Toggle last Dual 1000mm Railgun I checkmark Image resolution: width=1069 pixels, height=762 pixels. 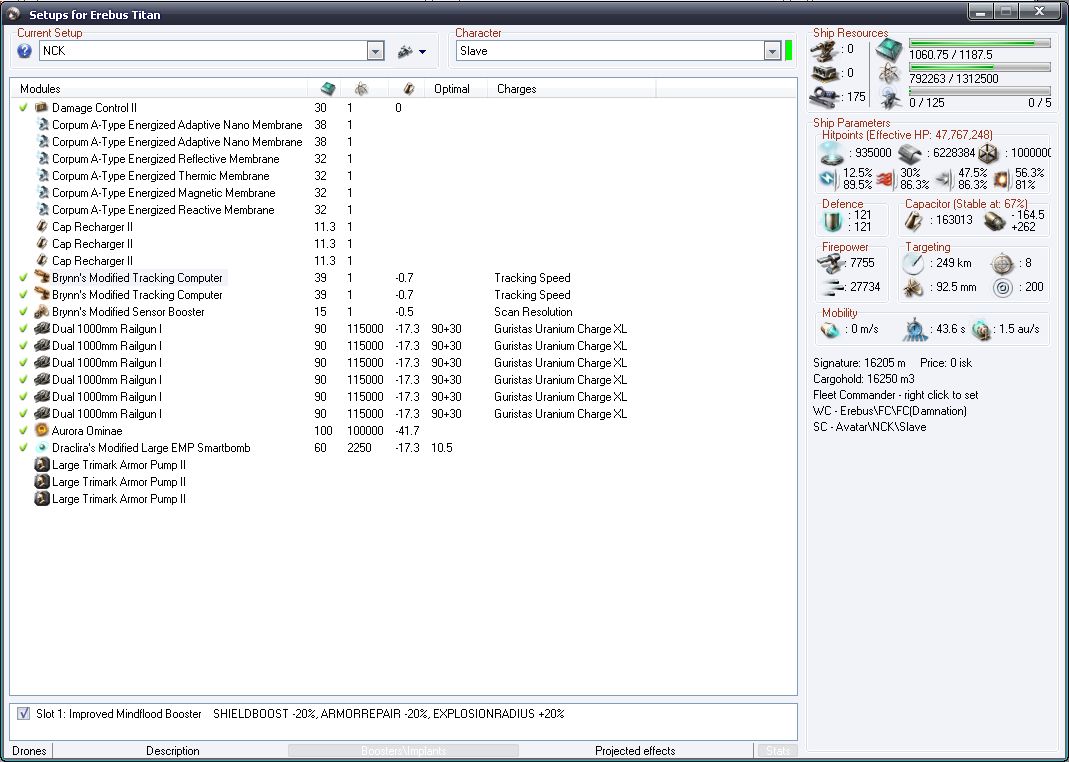[x=24, y=414]
